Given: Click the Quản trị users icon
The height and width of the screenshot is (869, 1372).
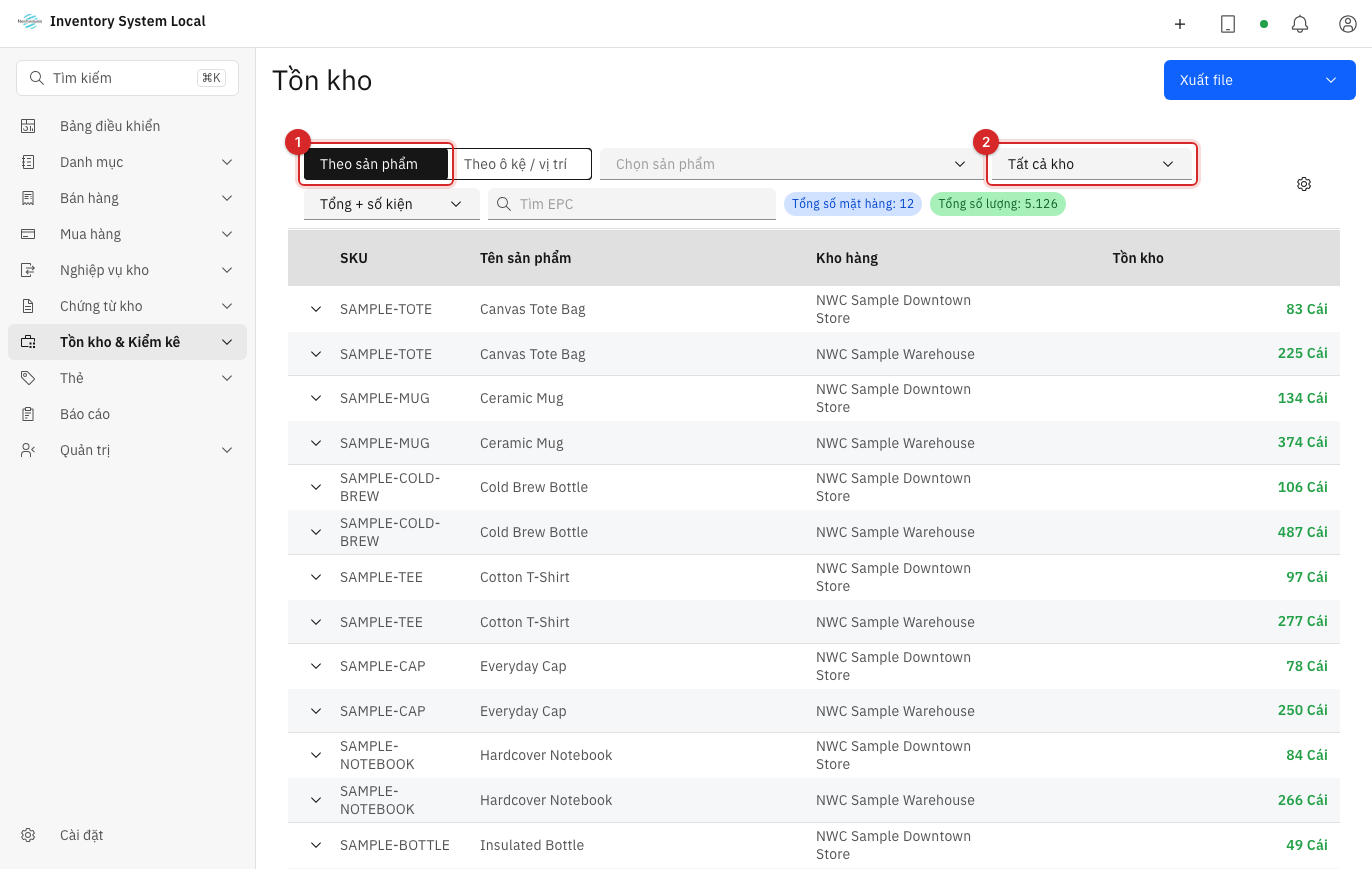Looking at the screenshot, I should click(x=28, y=450).
